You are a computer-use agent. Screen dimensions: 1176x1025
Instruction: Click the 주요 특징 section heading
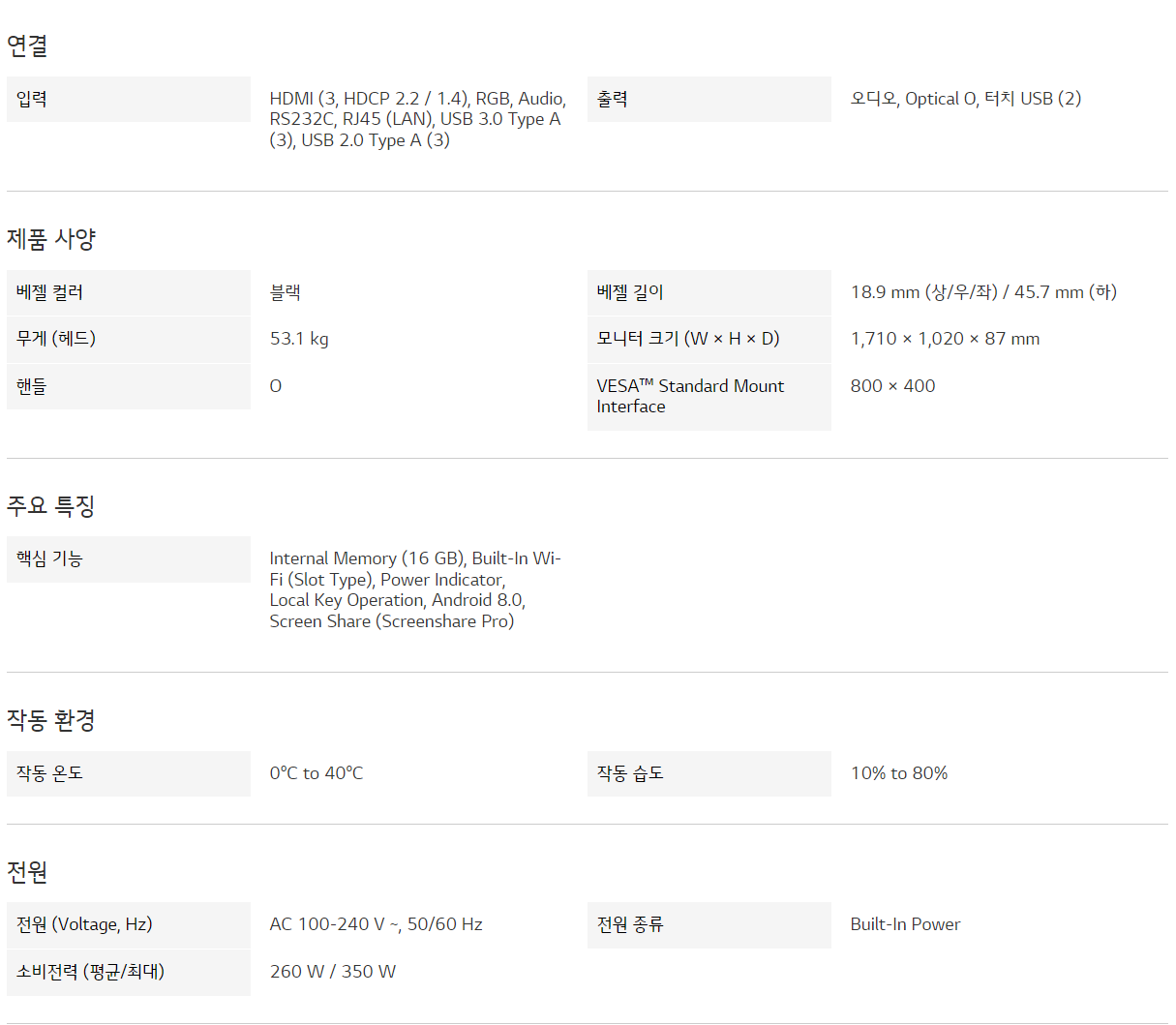51,506
